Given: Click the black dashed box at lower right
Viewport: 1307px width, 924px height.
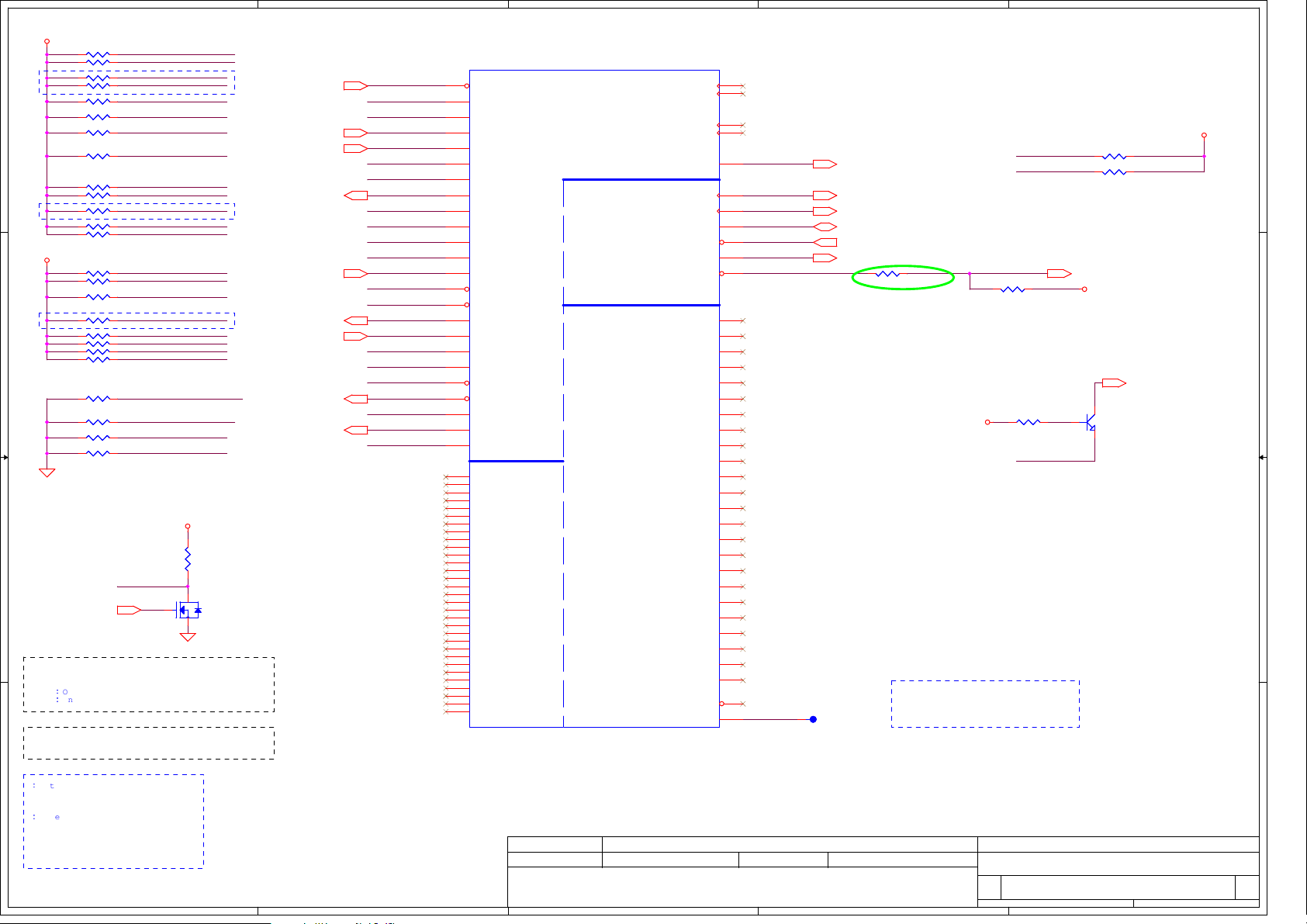Looking at the screenshot, I should tap(985, 704).
